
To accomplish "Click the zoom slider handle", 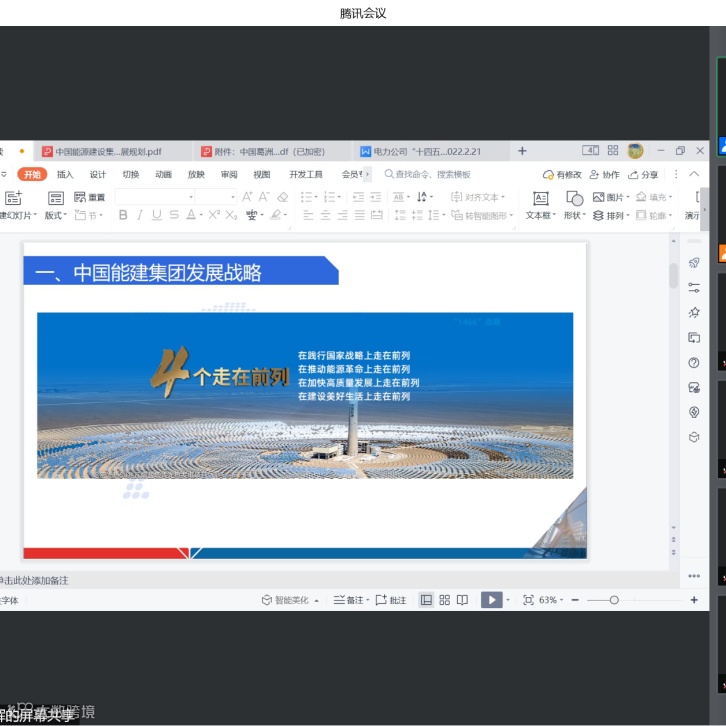I will pos(614,600).
